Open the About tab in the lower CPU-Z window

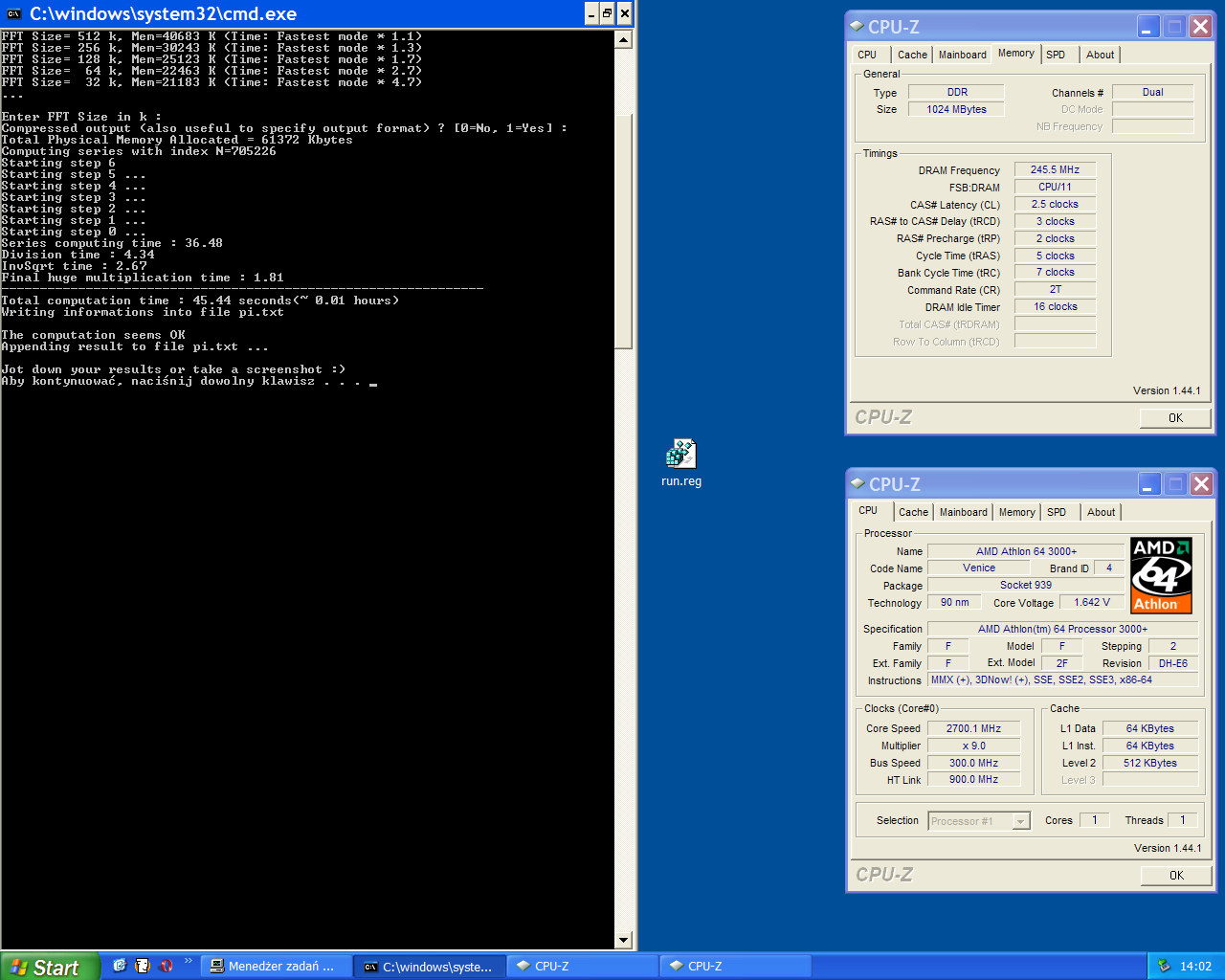click(x=1101, y=512)
